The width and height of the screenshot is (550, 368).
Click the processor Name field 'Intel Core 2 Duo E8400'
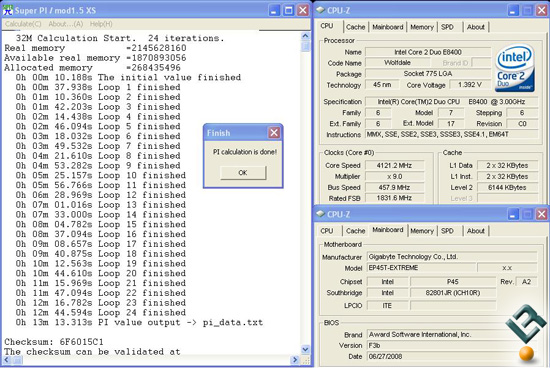pos(428,52)
